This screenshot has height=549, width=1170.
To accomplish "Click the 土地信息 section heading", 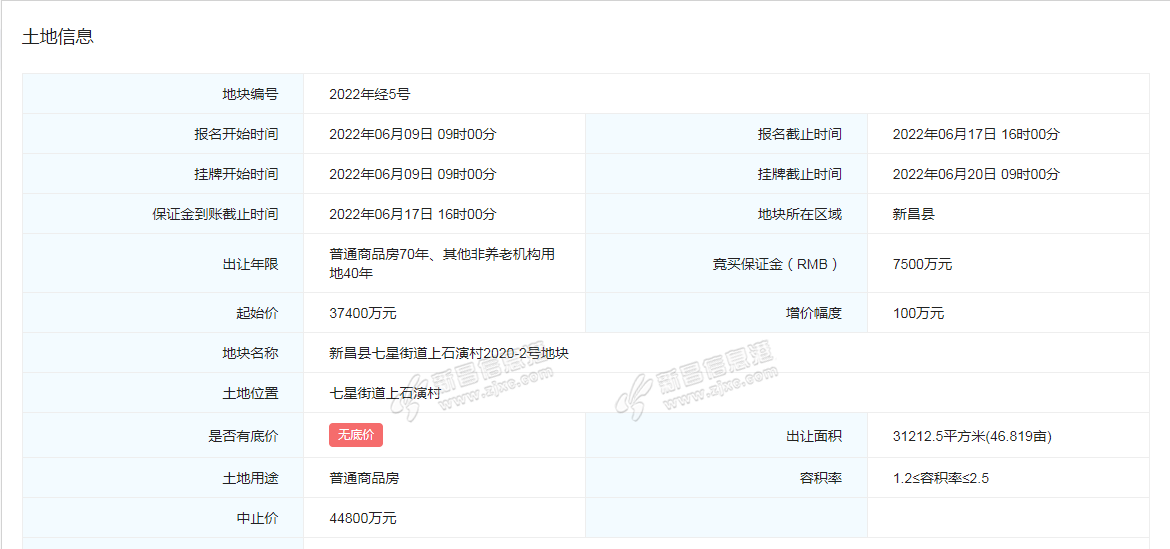I will pyautogui.click(x=58, y=37).
